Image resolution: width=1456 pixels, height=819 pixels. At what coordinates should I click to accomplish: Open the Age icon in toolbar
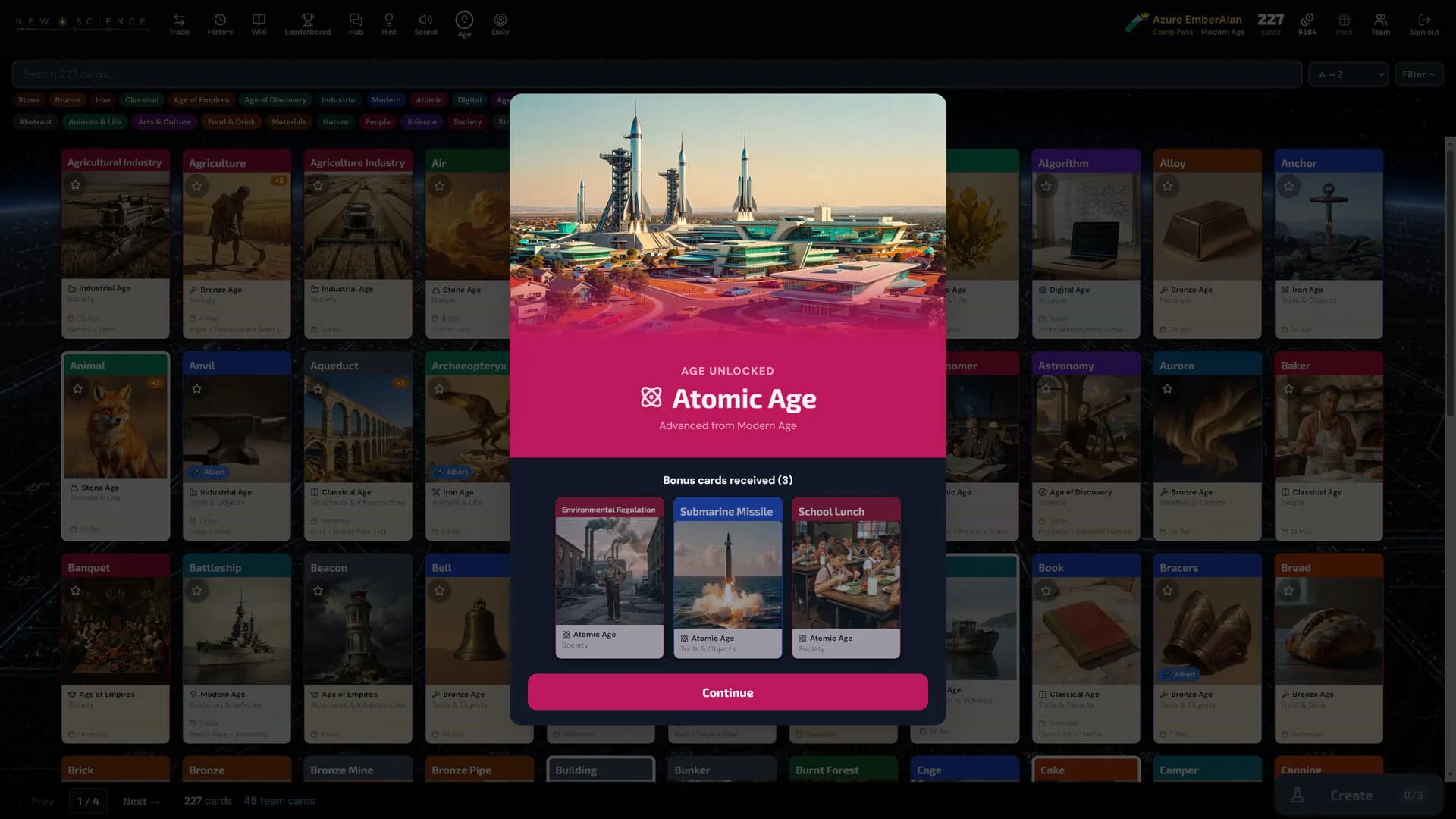[464, 24]
